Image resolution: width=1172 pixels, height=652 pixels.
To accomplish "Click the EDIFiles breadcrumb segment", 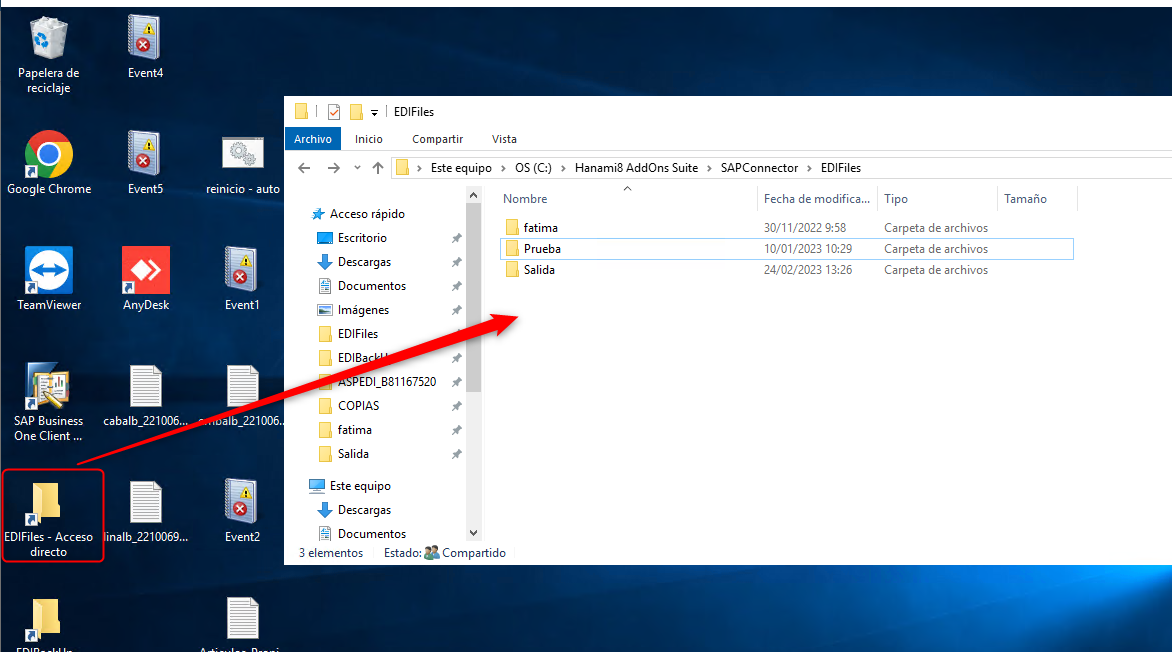I will tap(841, 168).
